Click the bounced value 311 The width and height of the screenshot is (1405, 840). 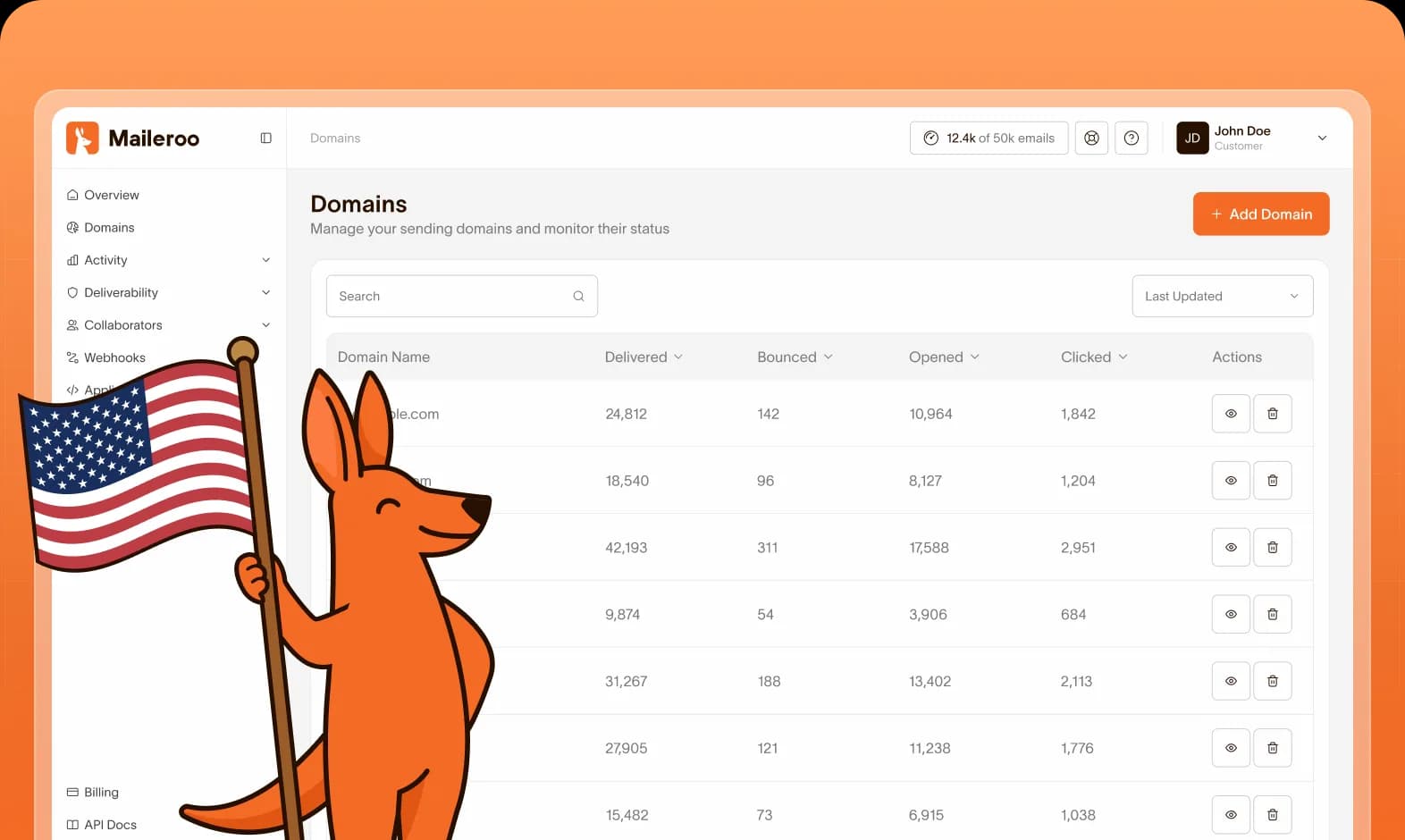[x=767, y=547]
